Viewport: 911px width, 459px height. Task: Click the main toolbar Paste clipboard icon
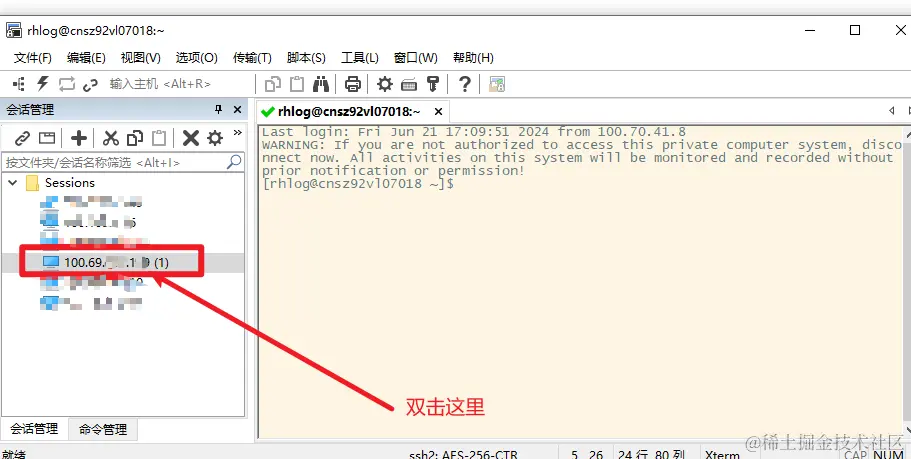point(297,84)
